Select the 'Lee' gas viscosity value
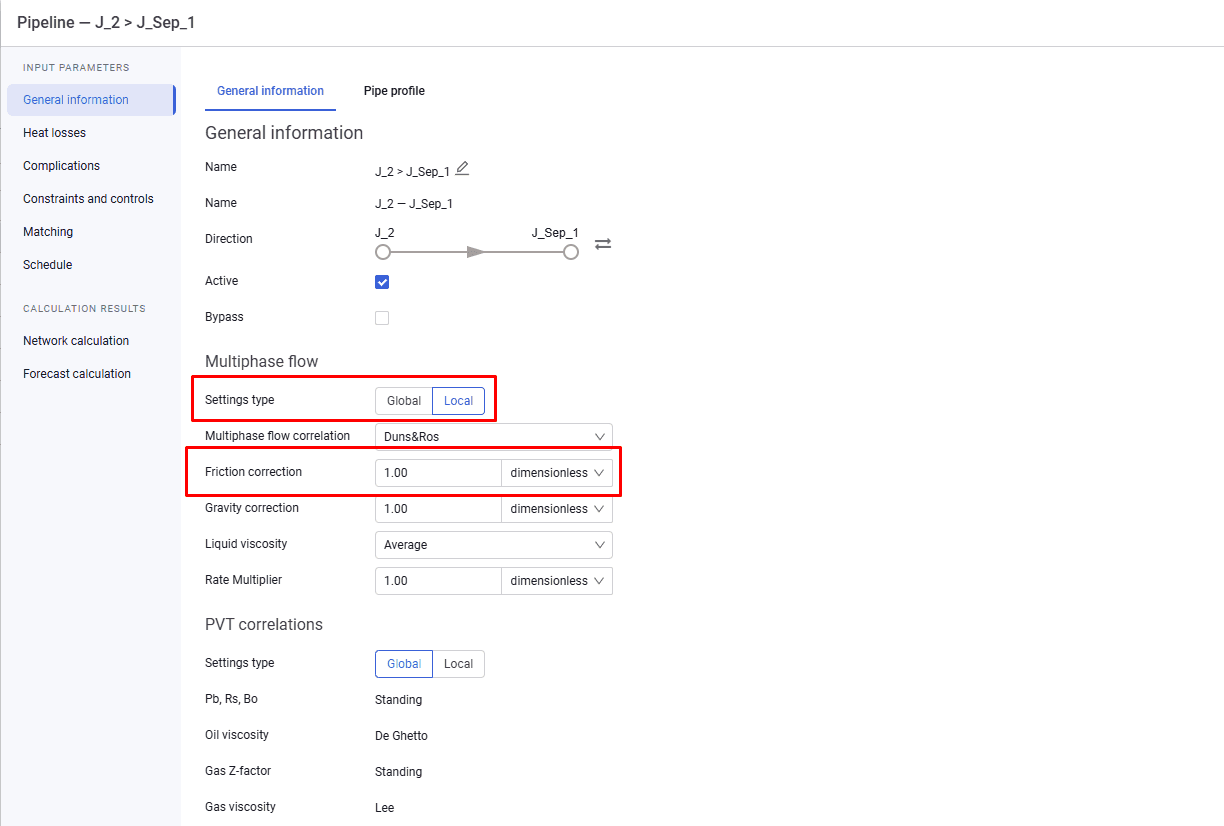 pos(385,808)
